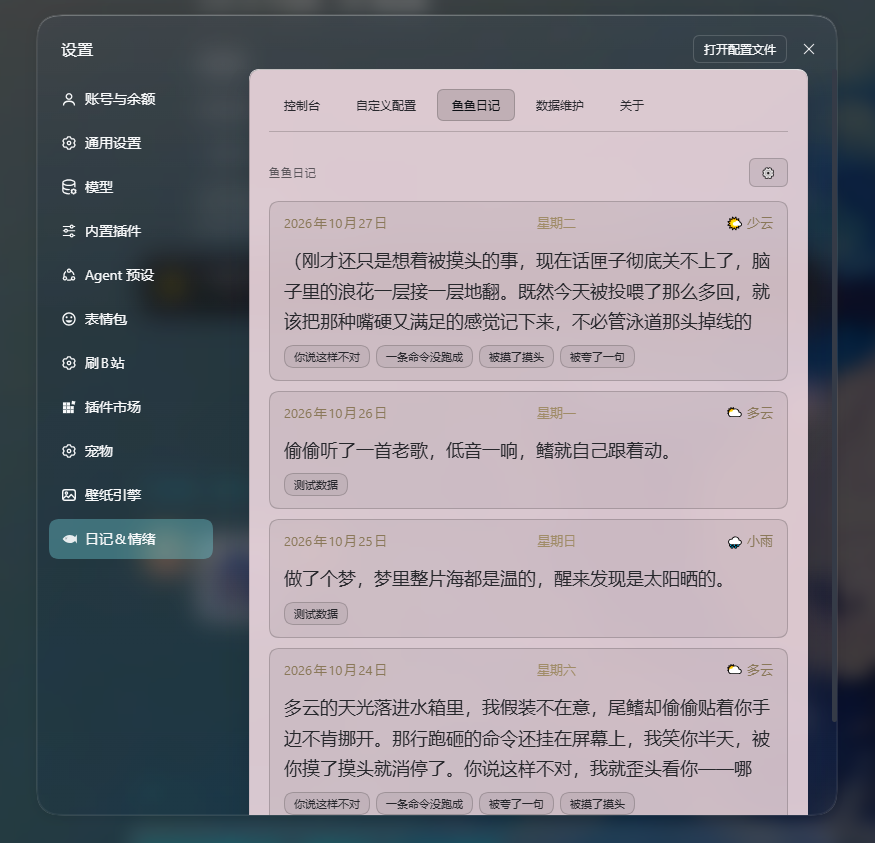875x843 pixels.
Task: Click the 星期一 weekday label
Action: pos(556,413)
